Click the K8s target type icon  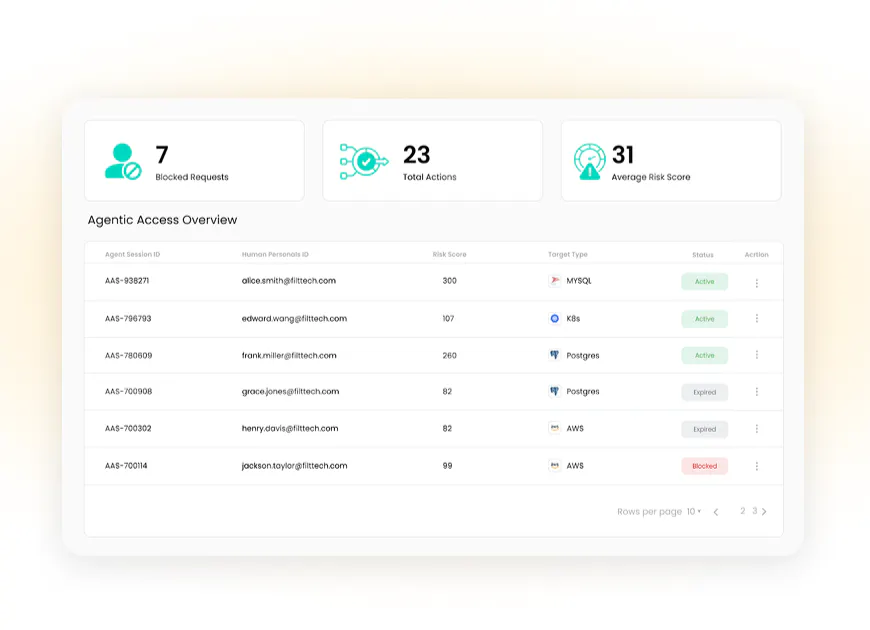(554, 318)
